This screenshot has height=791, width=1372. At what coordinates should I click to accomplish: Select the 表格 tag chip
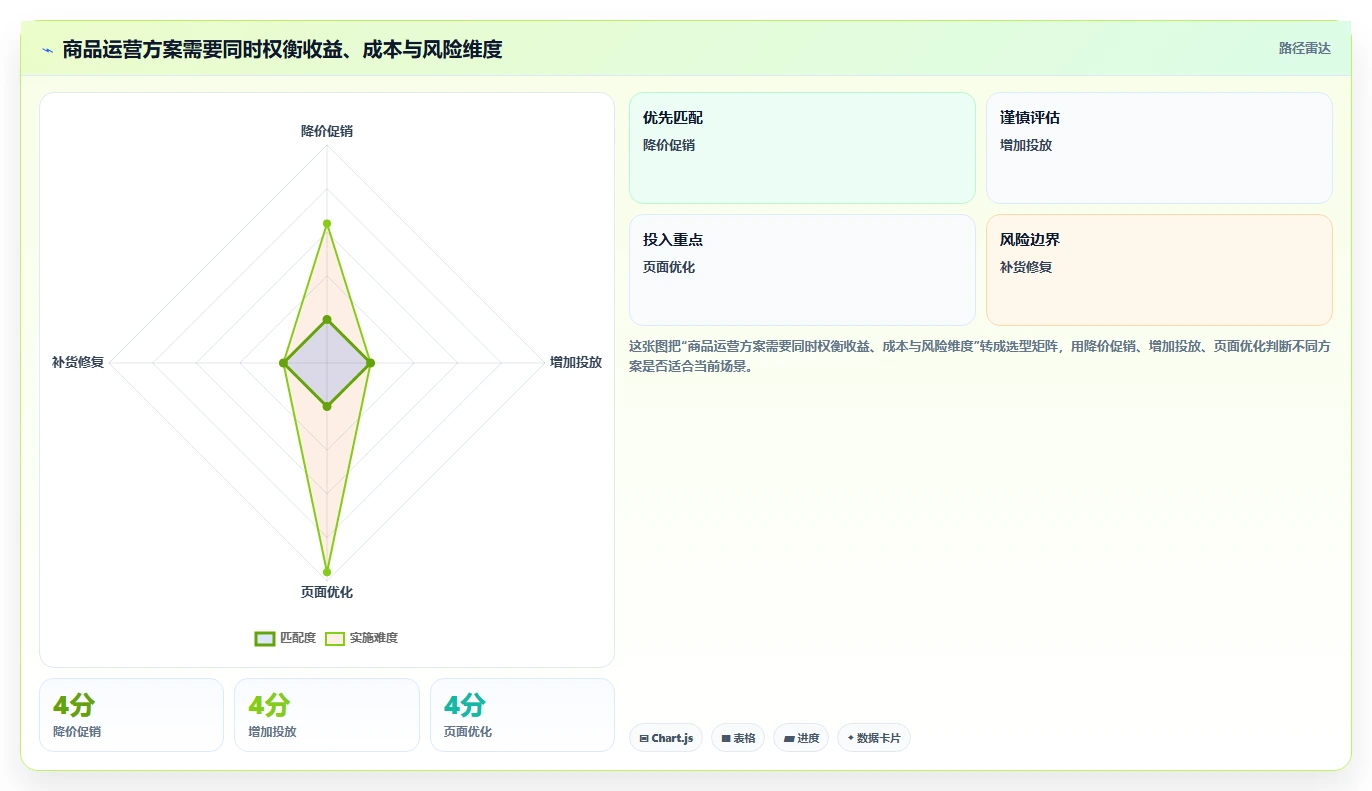click(x=738, y=738)
